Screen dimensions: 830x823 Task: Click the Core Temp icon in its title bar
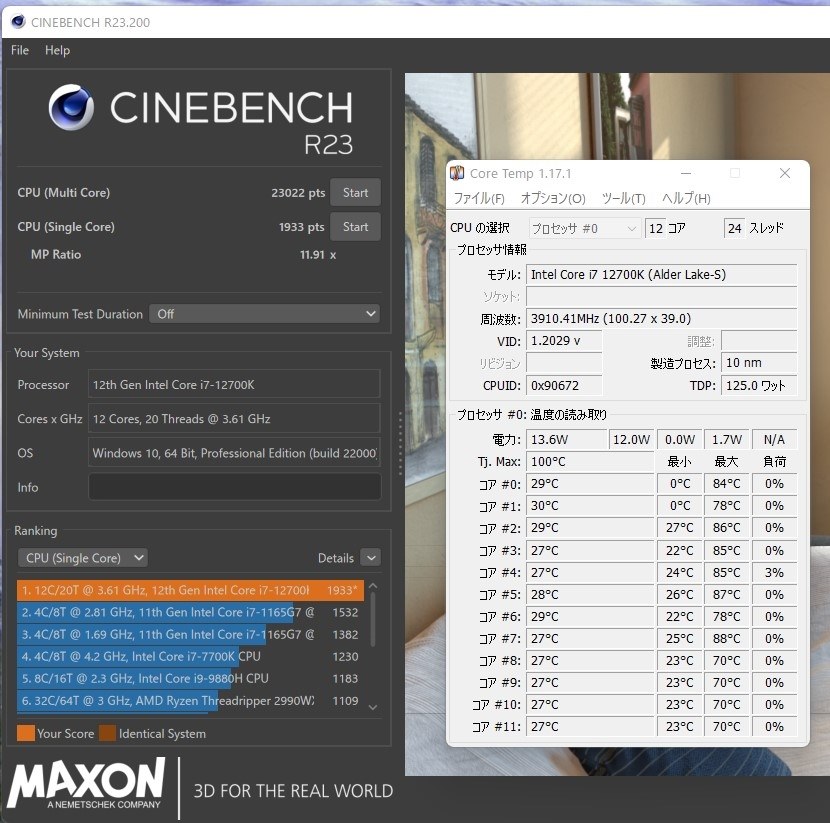458,172
